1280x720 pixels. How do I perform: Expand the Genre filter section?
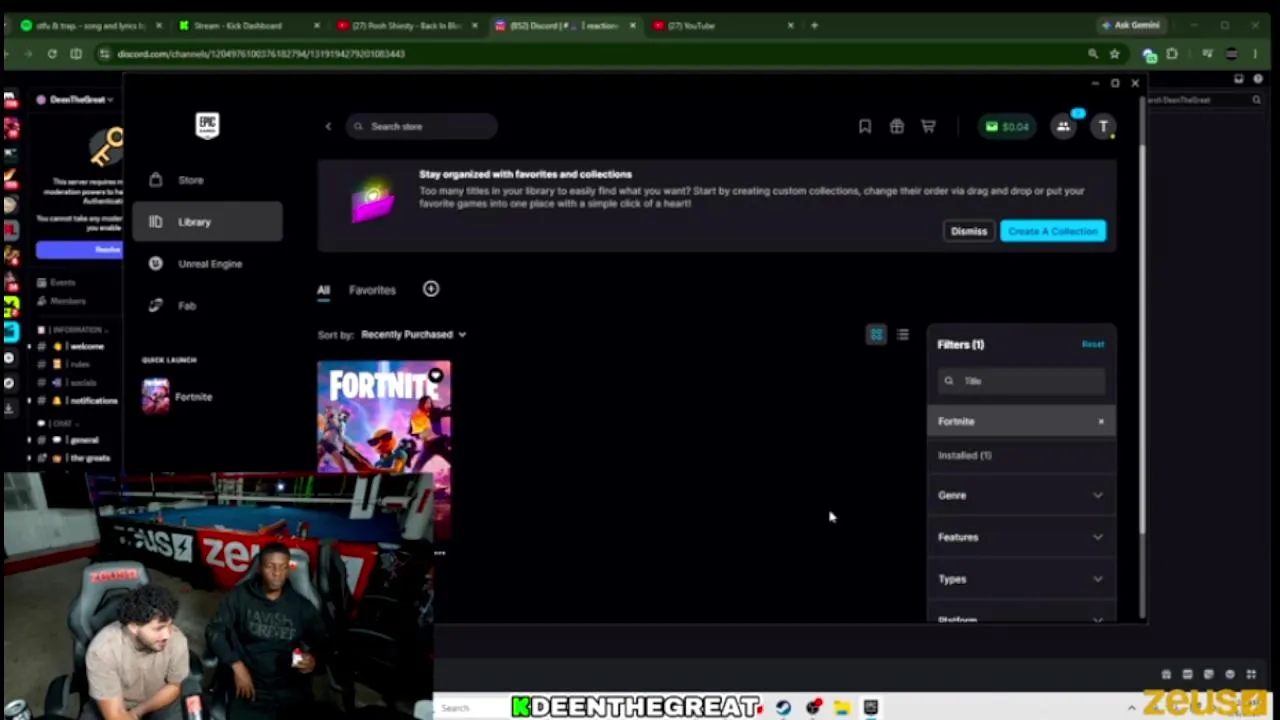tap(1021, 495)
